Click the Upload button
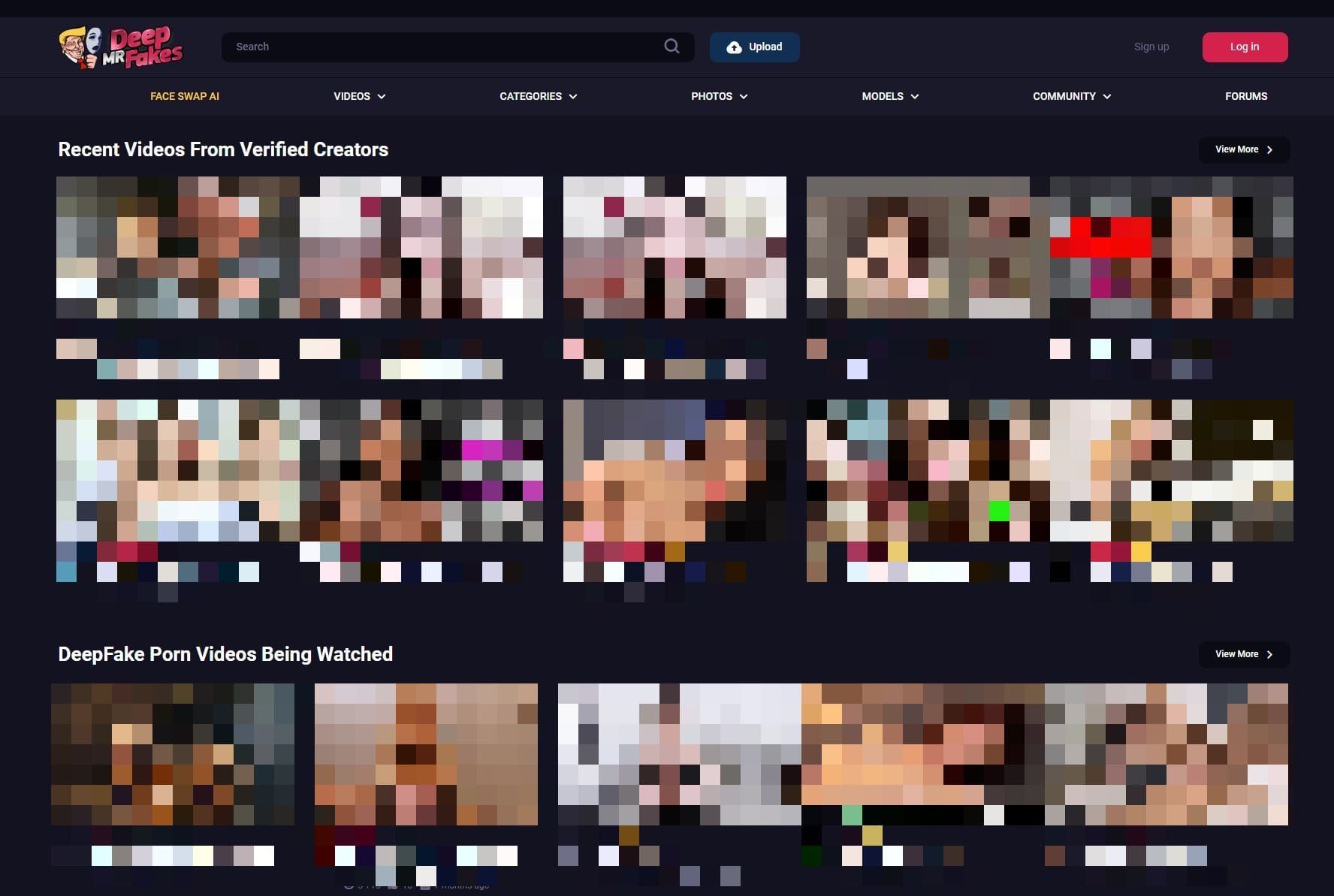This screenshot has width=1334, height=896. click(x=754, y=47)
